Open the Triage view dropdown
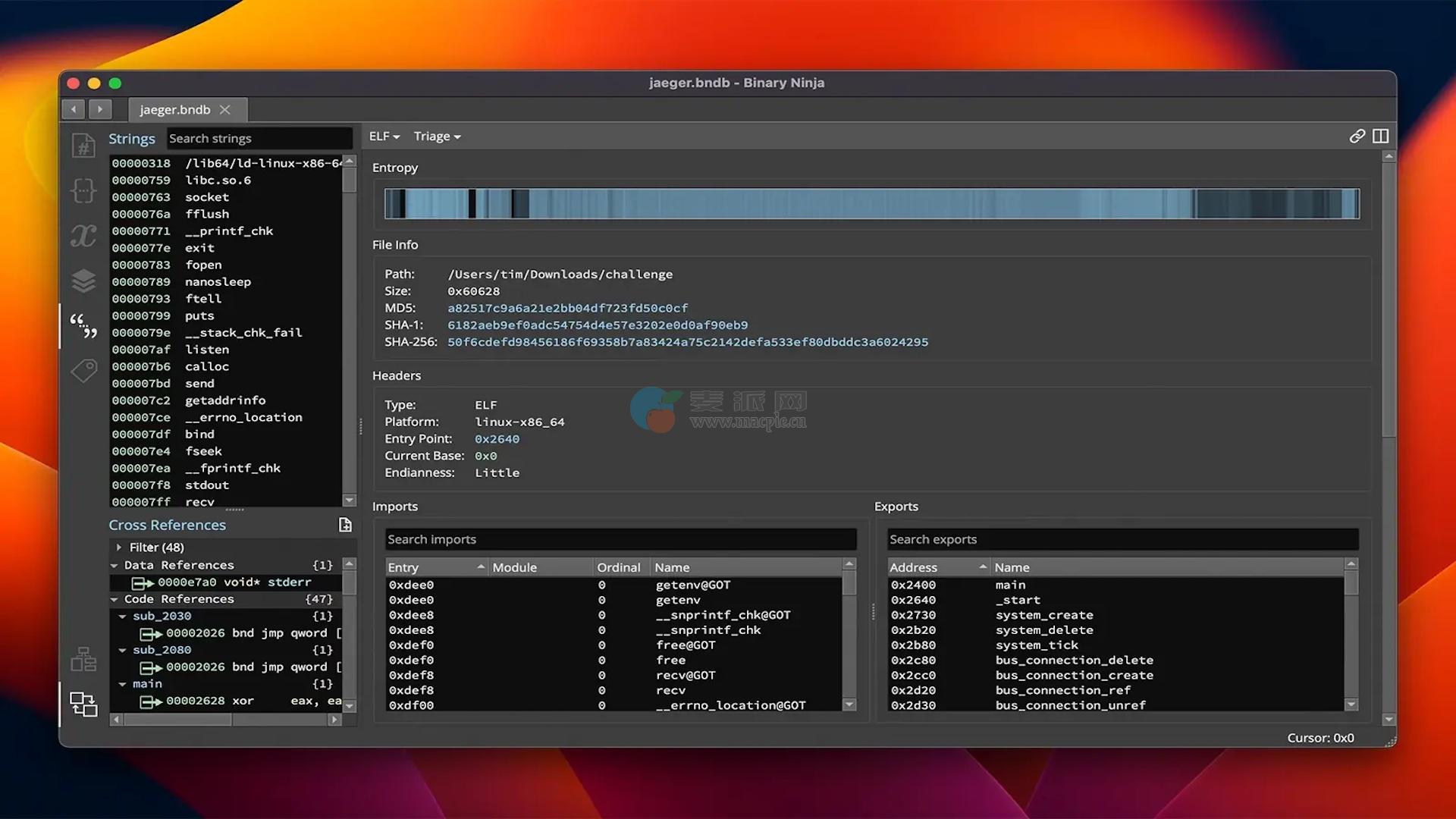The image size is (1456, 819). (x=437, y=136)
